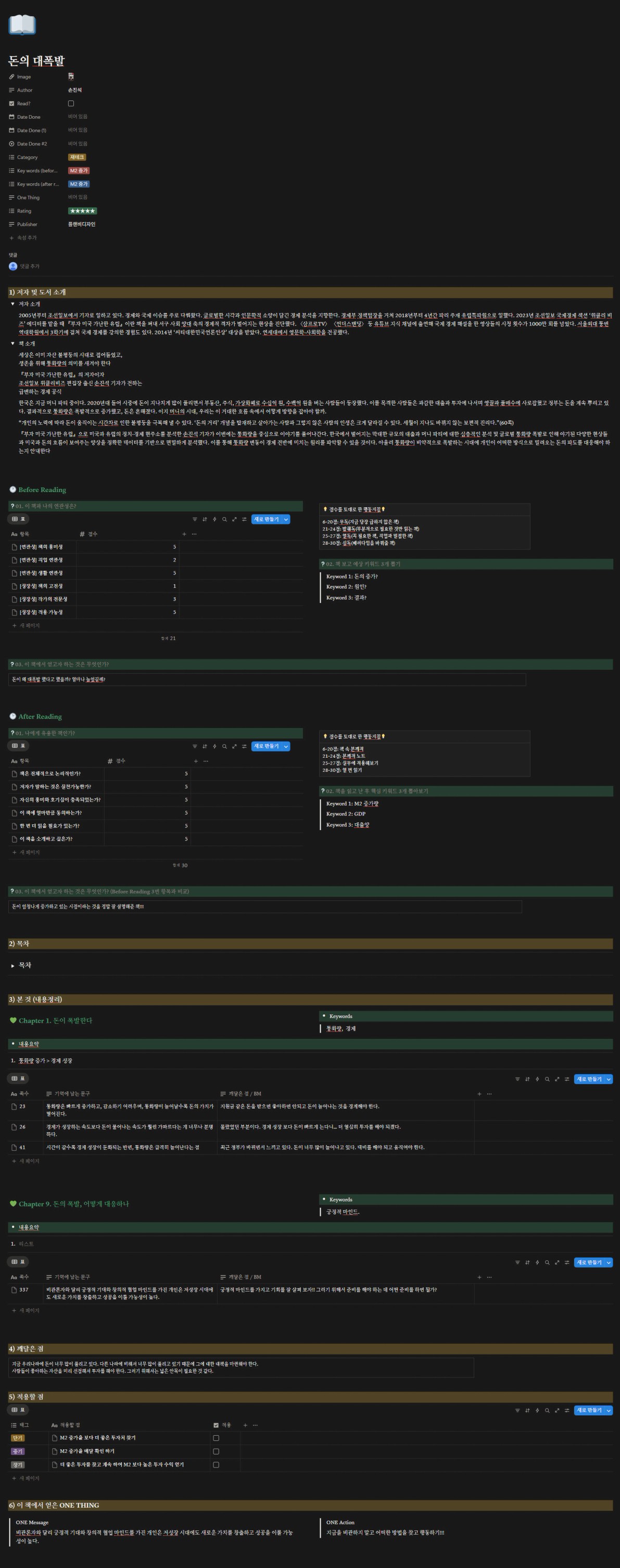Image resolution: width=620 pixels, height=1568 pixels.
Task: Collapse the 저자 소개 toggle
Action: [13, 304]
